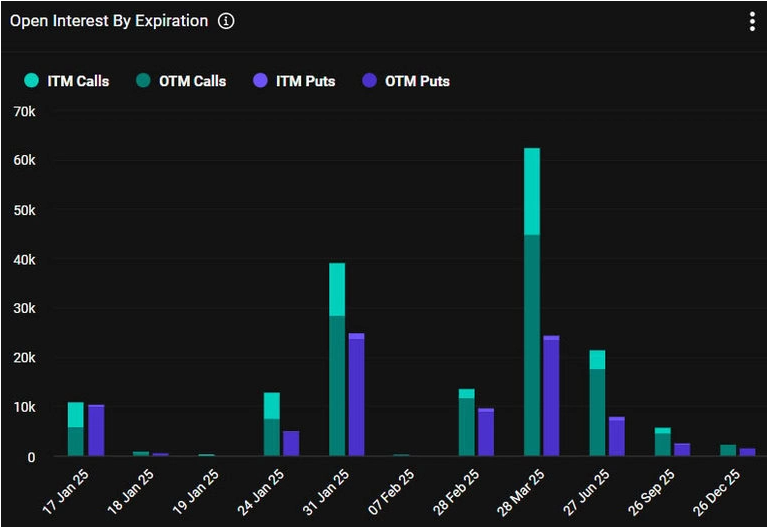Click the 26 Sep 25 axis label
769x527 pixels.
click(651, 493)
